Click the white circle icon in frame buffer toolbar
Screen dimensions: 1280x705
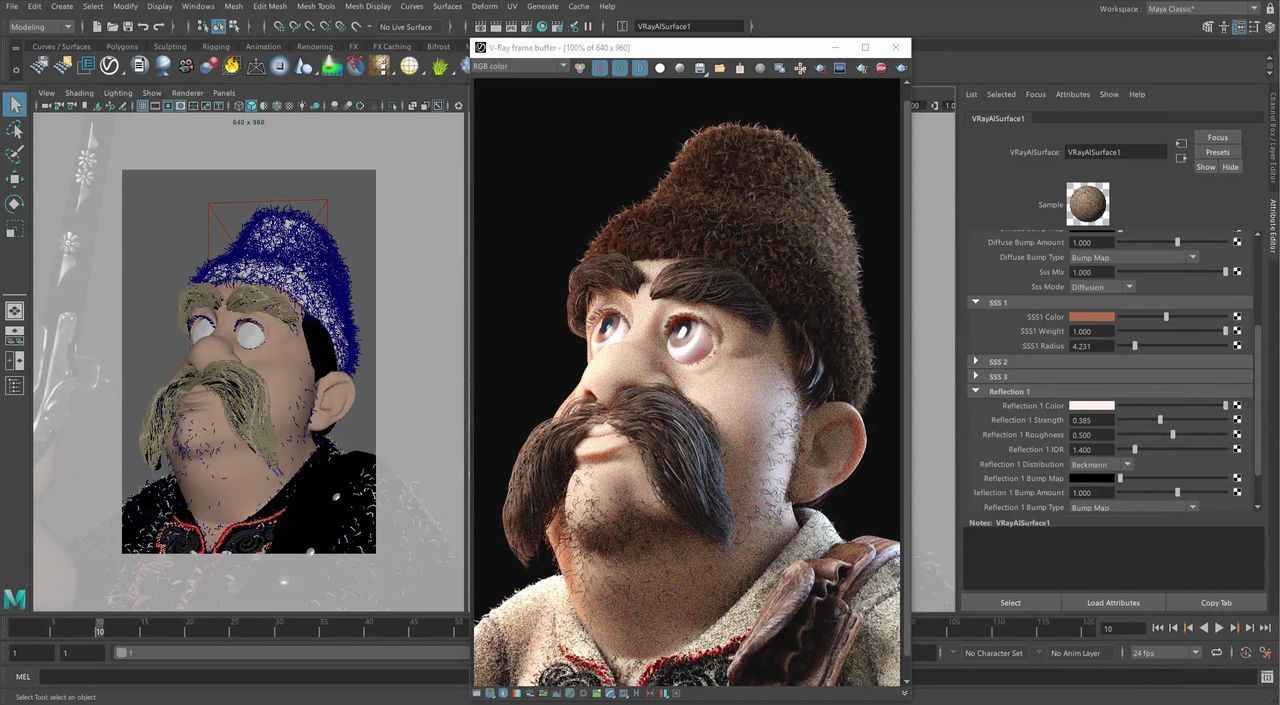(x=659, y=68)
